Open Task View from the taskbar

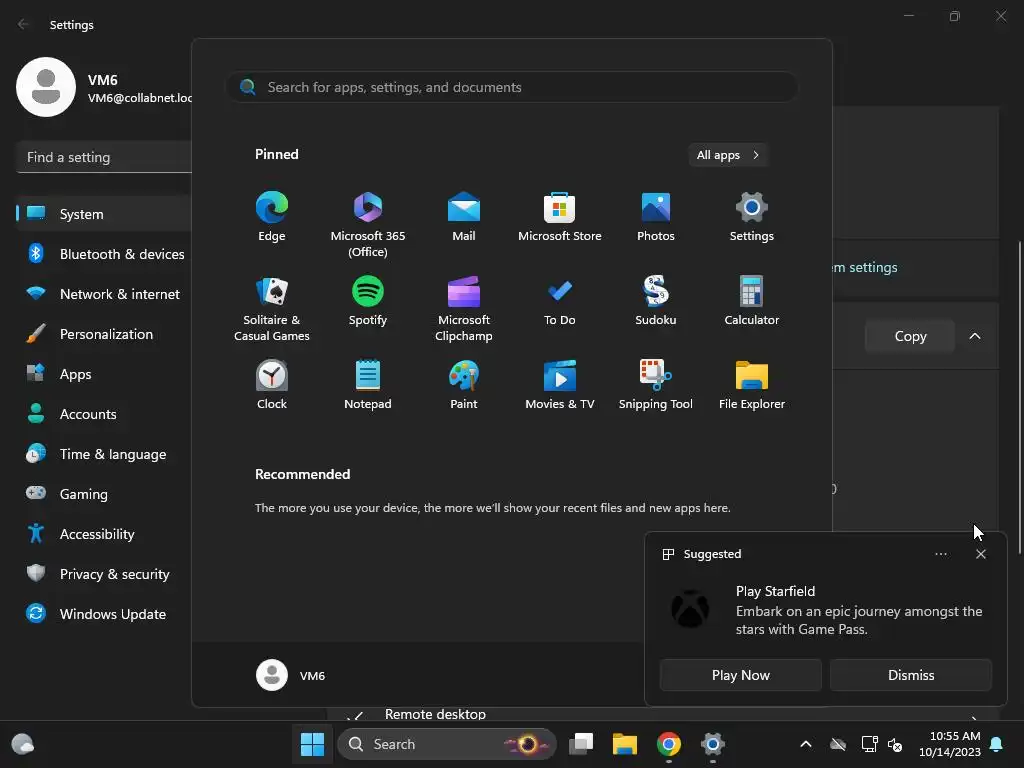tap(581, 744)
